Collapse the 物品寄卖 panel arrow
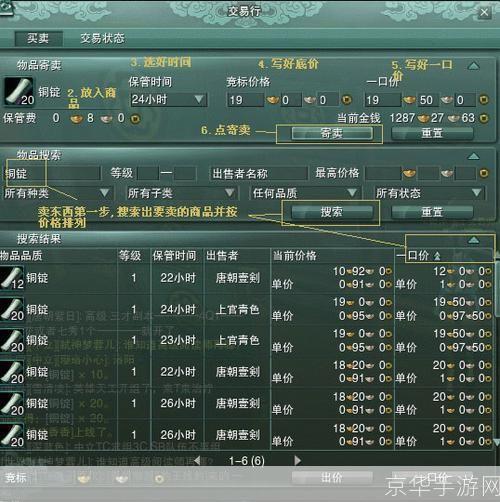Screen dimensions: 500x502 [473, 66]
